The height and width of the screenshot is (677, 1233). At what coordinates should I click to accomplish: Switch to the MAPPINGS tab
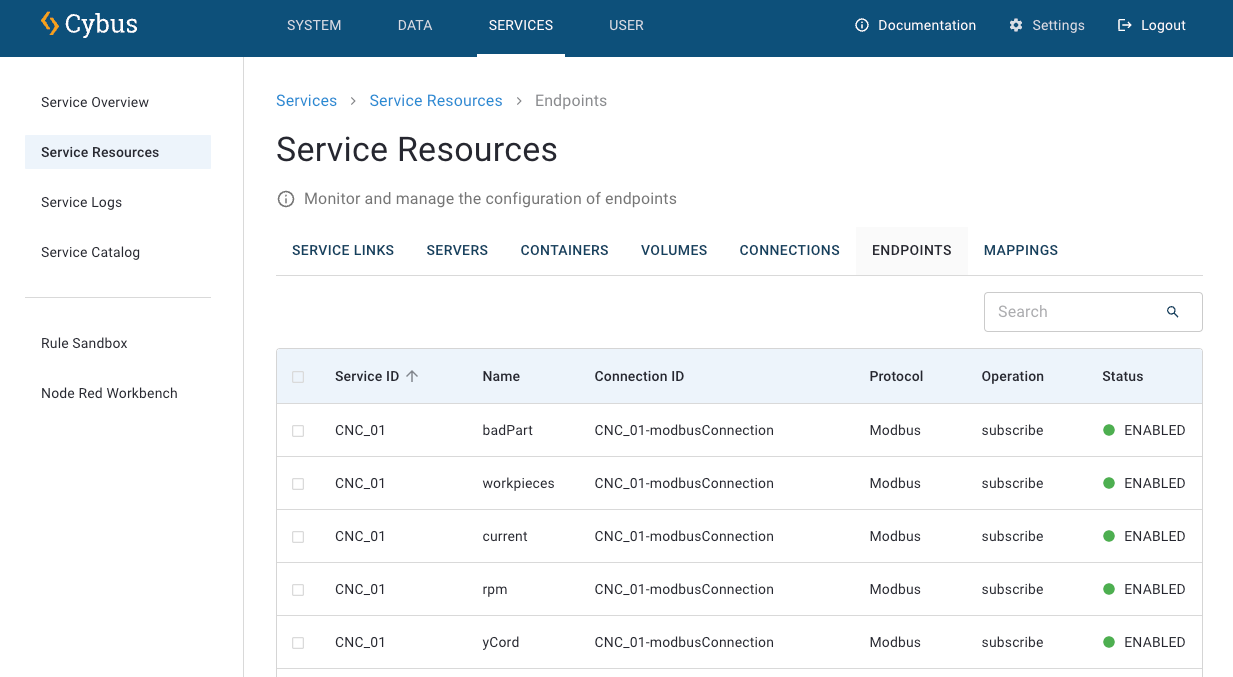click(1020, 251)
